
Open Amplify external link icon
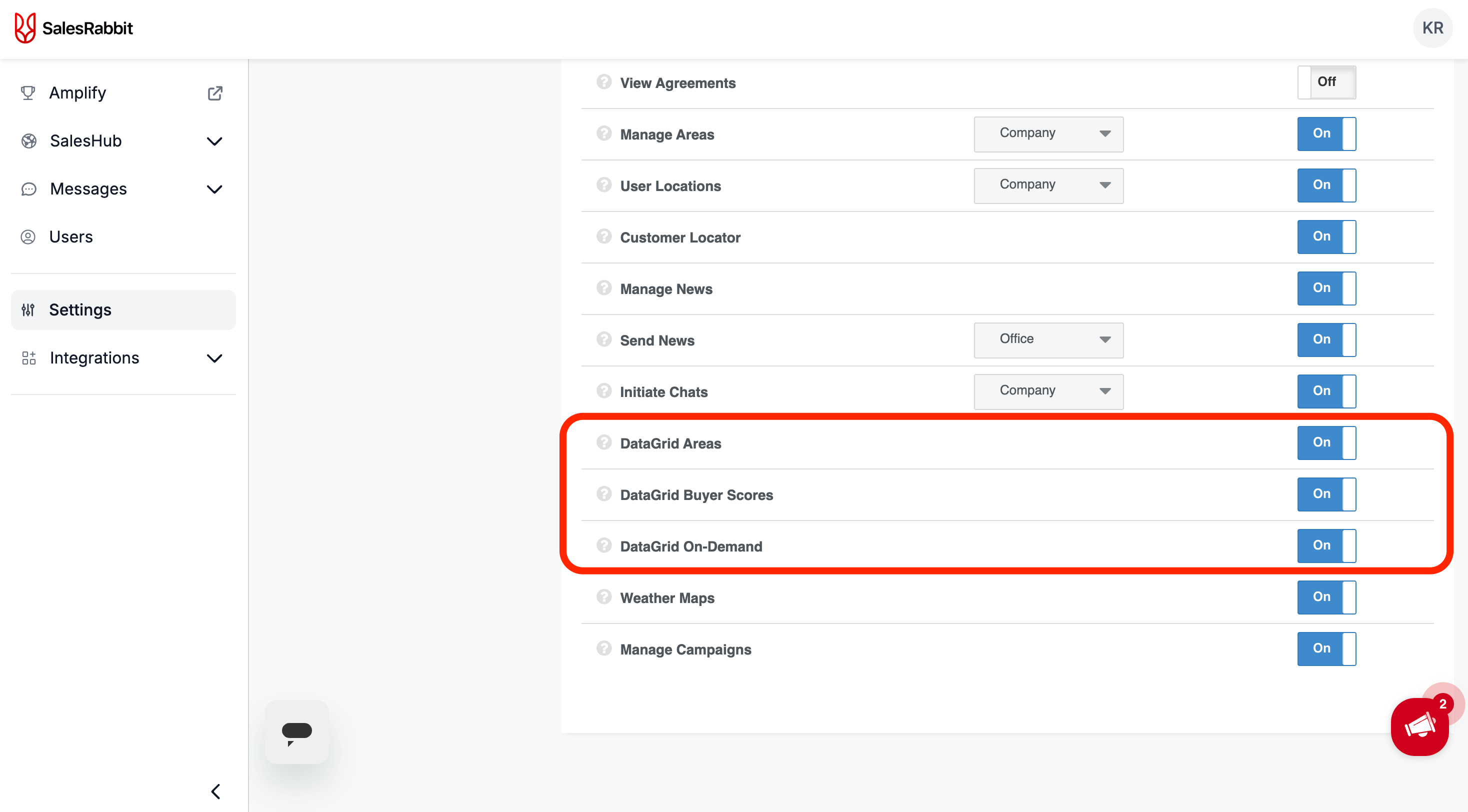coord(215,93)
